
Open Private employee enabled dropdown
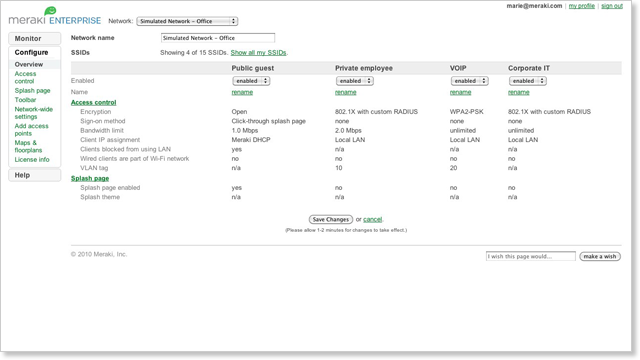point(354,81)
